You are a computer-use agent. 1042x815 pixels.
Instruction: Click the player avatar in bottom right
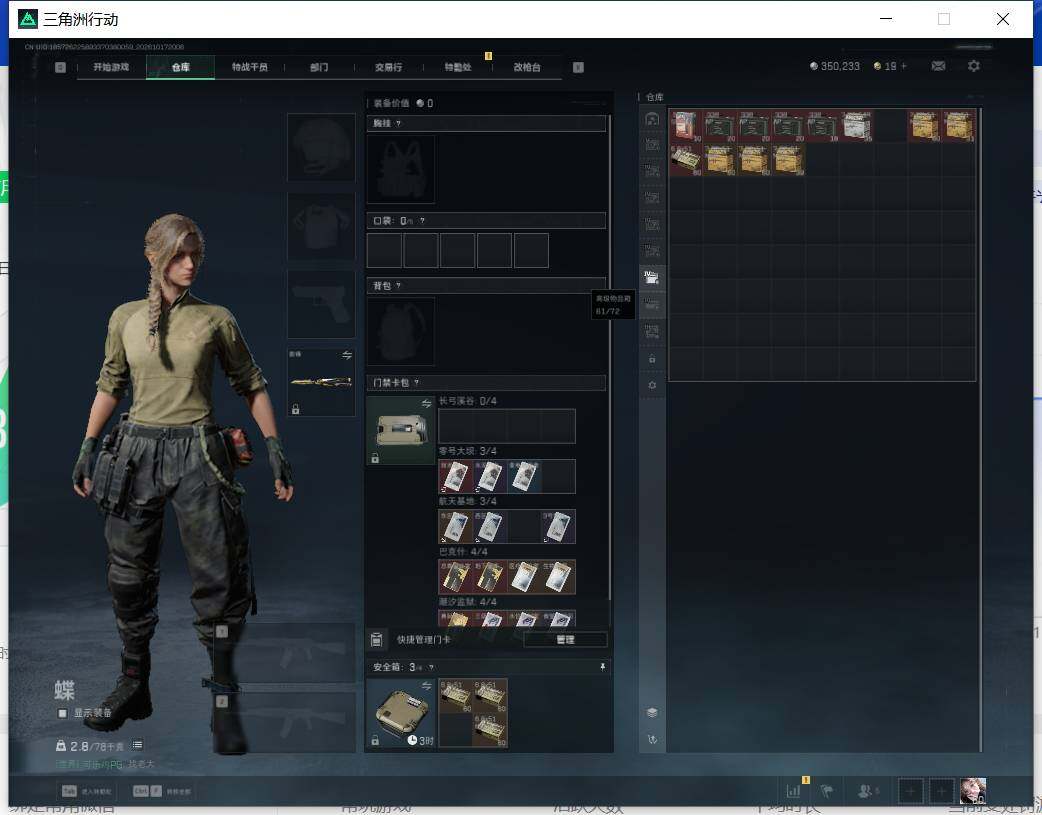973,790
